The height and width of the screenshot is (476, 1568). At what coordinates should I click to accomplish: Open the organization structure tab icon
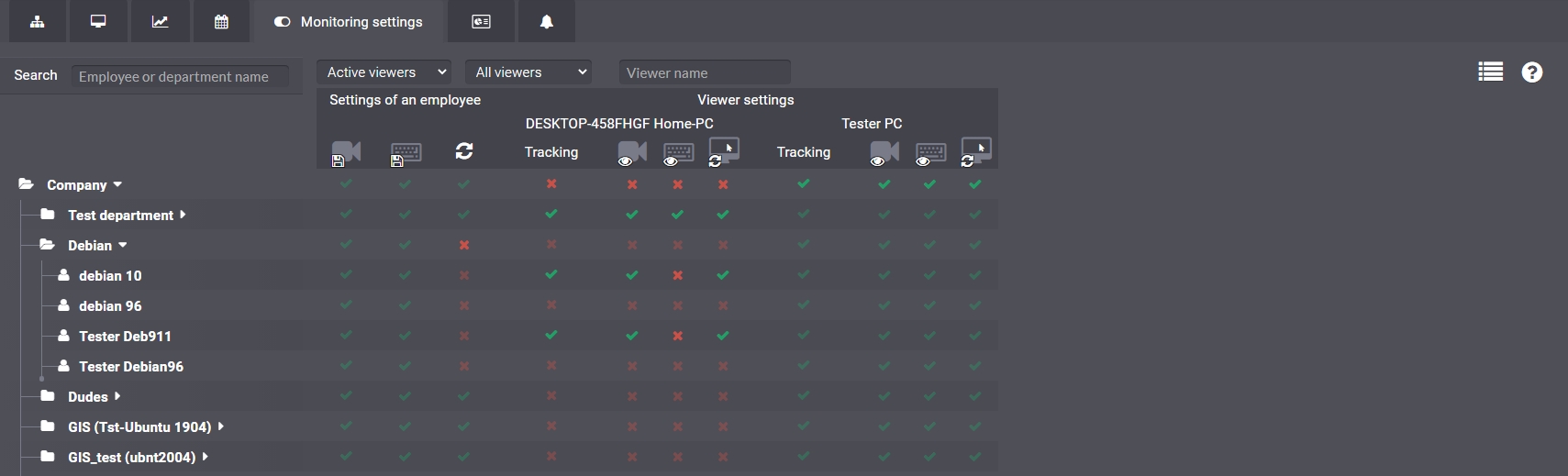coord(38,21)
